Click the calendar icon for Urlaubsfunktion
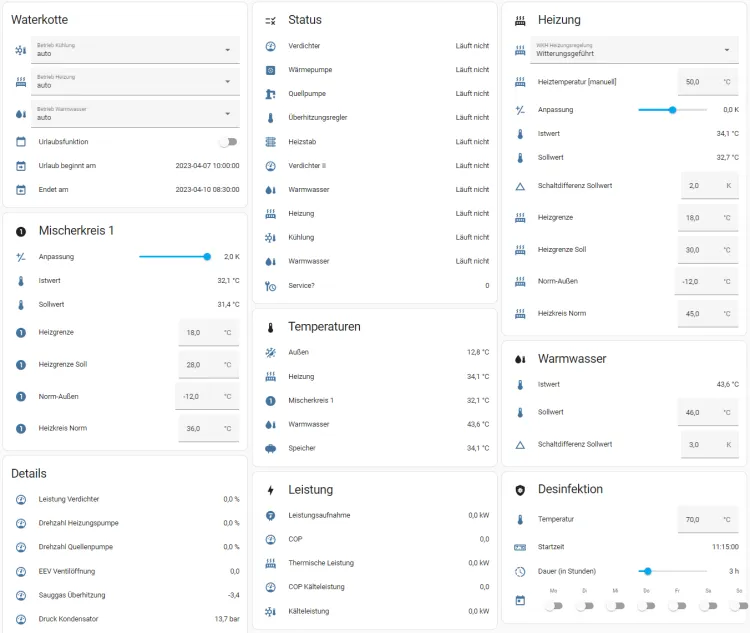 (21, 142)
